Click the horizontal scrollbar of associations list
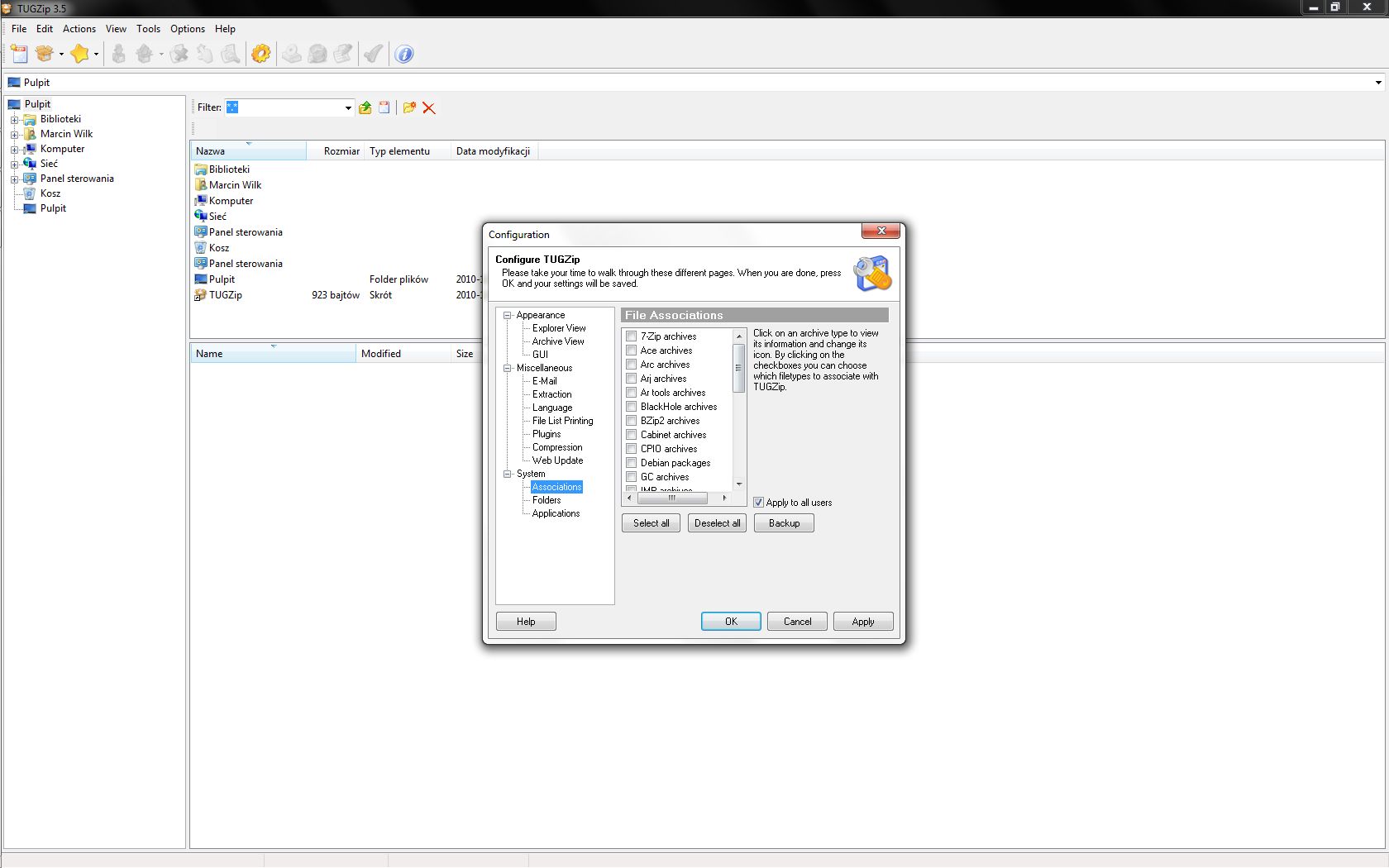Viewport: 1389px width, 868px height. [x=677, y=498]
